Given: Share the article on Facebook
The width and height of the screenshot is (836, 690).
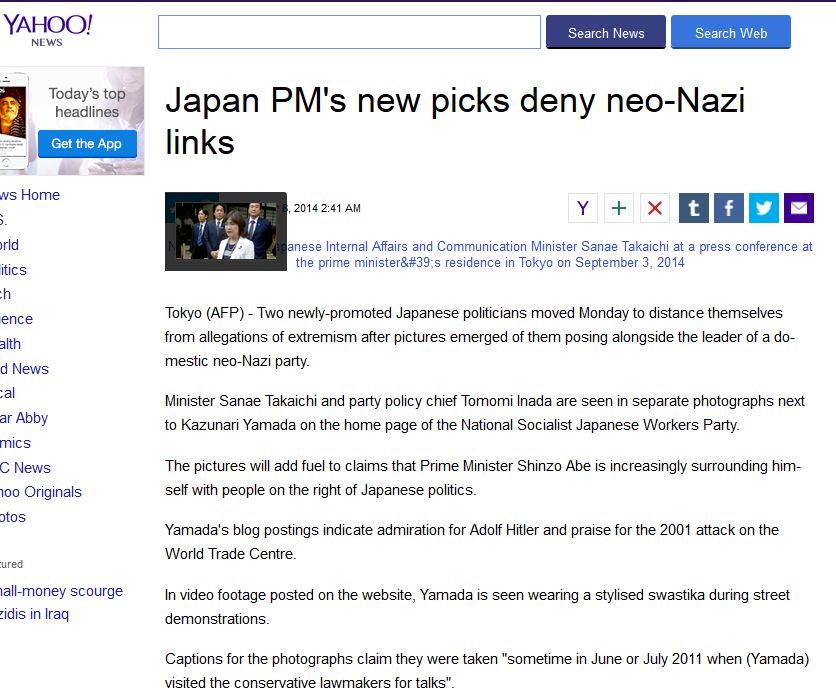Looking at the screenshot, I should (x=729, y=208).
